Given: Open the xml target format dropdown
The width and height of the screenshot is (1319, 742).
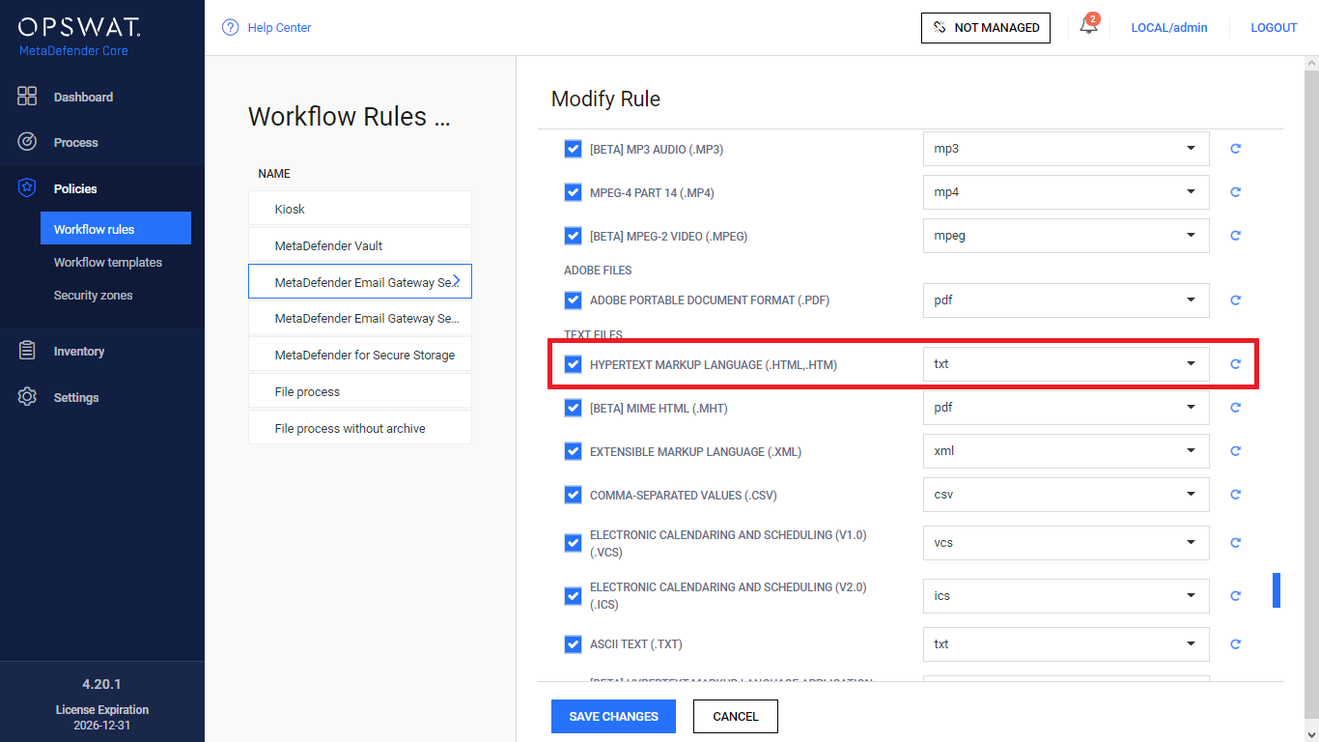Looking at the screenshot, I should (1066, 451).
